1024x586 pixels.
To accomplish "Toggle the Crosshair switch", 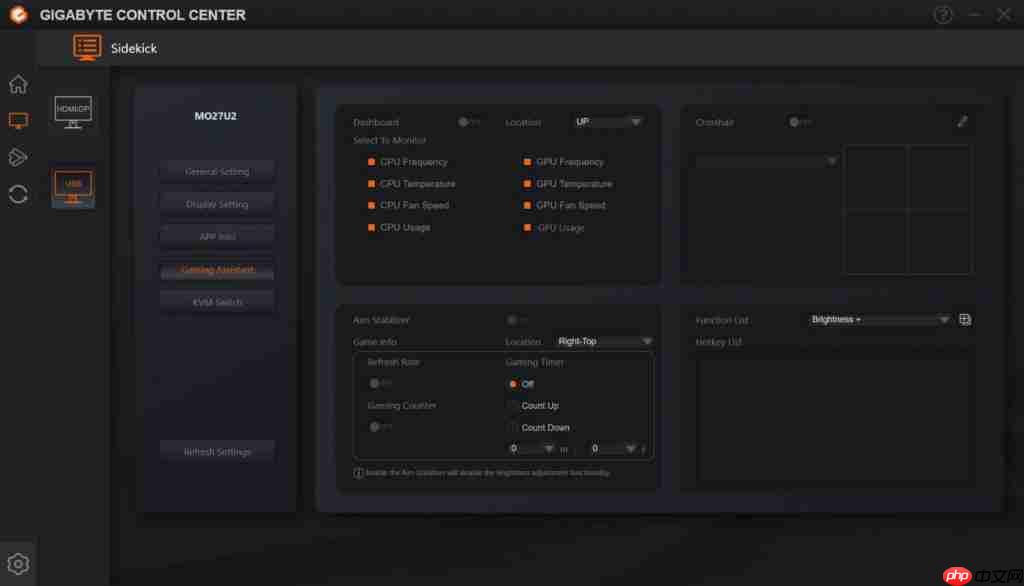I will (x=799, y=122).
